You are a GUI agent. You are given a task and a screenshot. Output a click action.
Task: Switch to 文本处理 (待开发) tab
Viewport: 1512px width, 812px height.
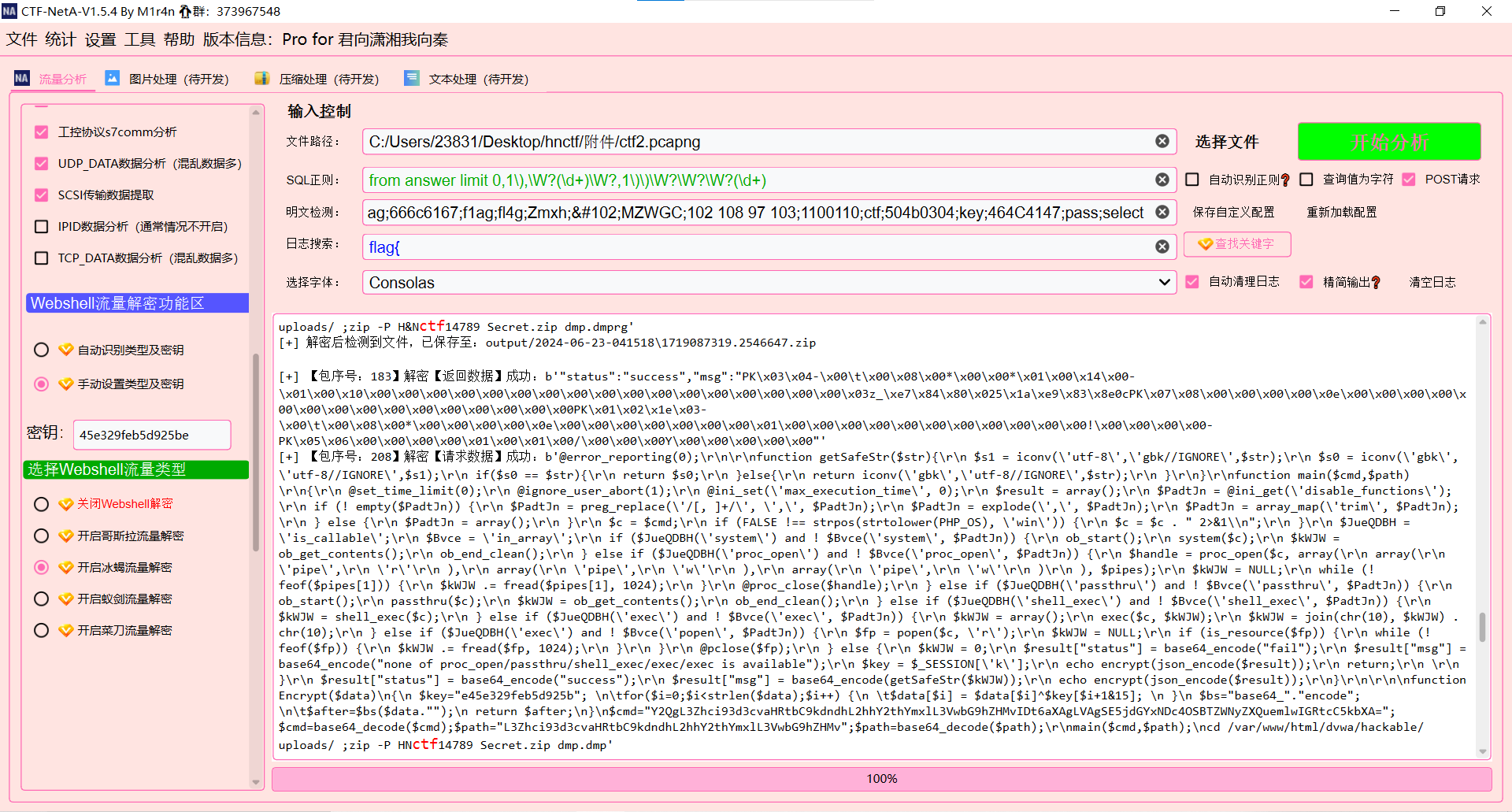coord(467,79)
